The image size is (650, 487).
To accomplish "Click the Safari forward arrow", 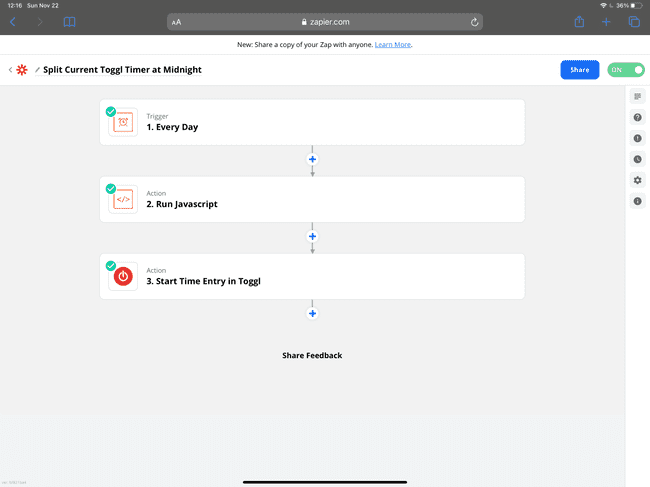I will 40,22.
